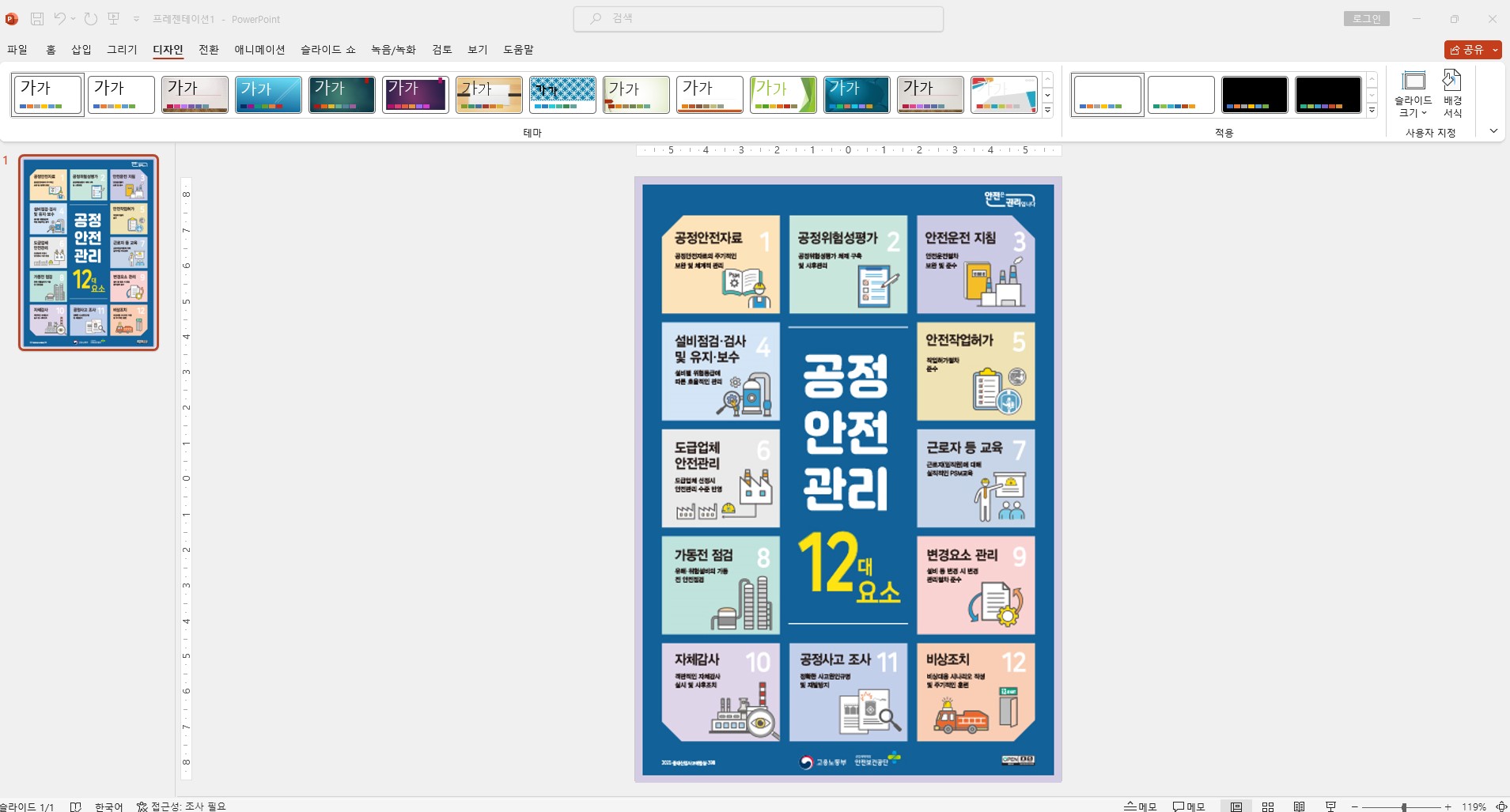Toggle the comments pane with speech-bubble 메모
The height and width of the screenshot is (812, 1510).
coord(1189,806)
